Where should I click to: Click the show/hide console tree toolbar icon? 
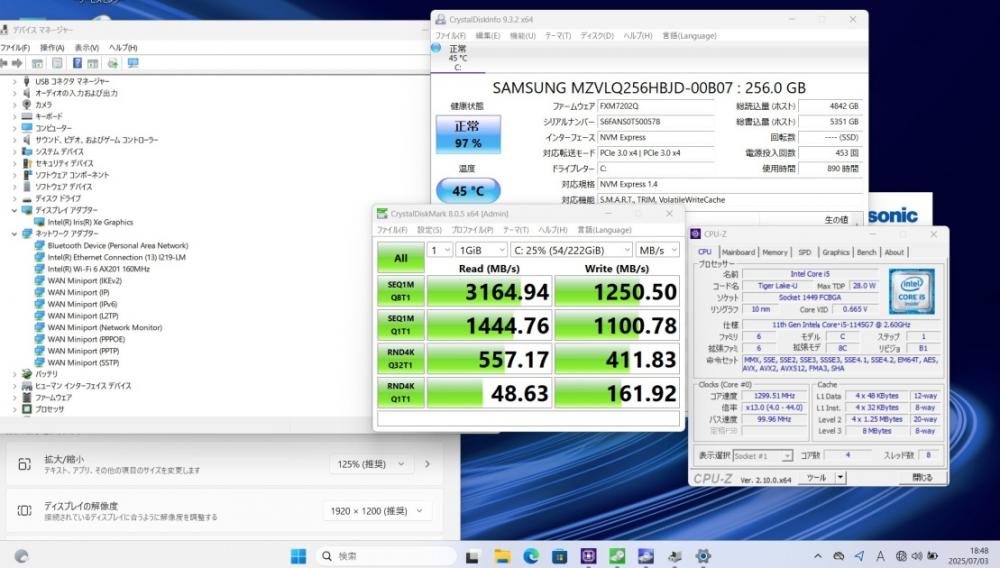[38, 63]
